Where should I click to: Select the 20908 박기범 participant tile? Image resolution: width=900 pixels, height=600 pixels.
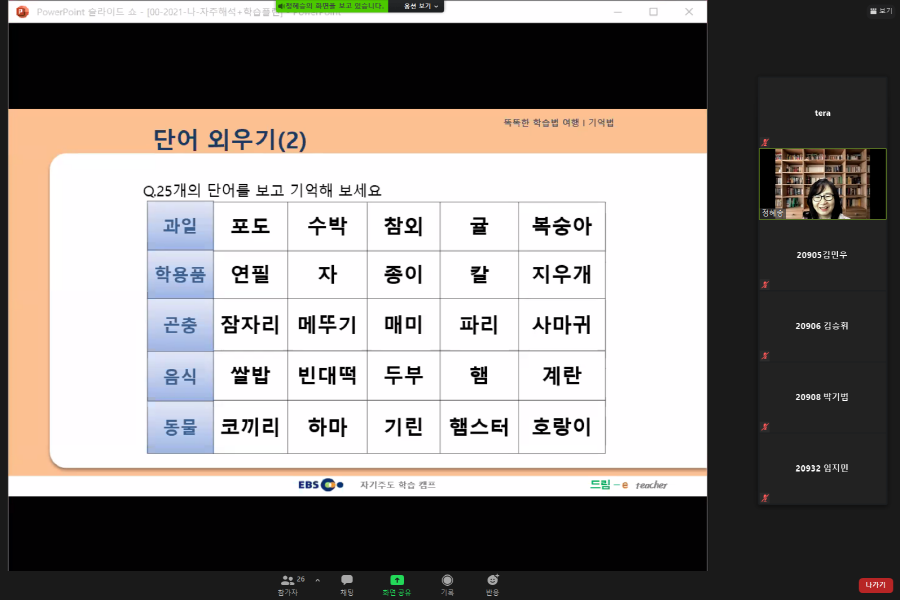[823, 397]
